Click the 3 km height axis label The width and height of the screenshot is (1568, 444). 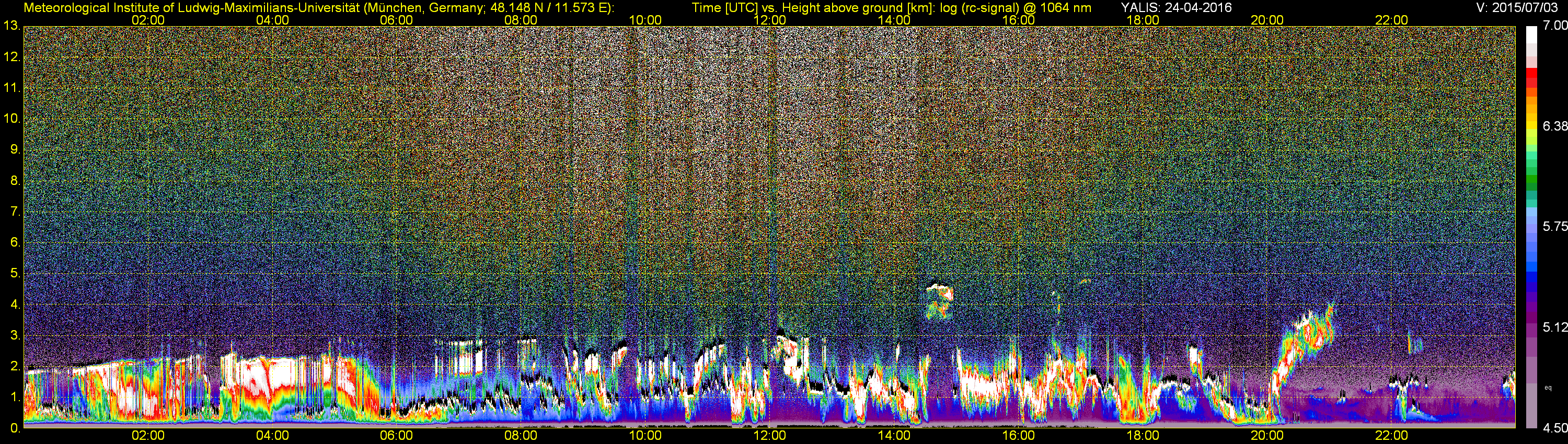click(15, 335)
